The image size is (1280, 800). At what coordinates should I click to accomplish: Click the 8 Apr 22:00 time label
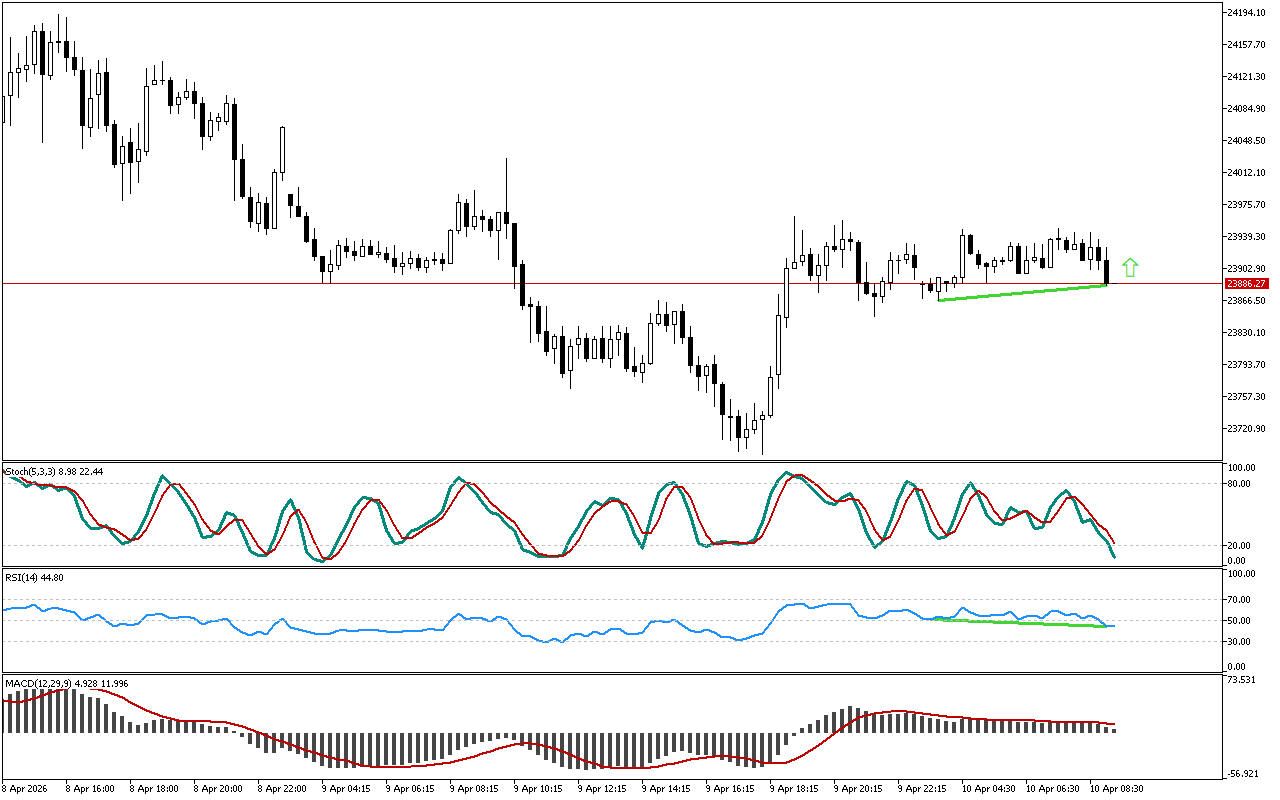[x=283, y=789]
